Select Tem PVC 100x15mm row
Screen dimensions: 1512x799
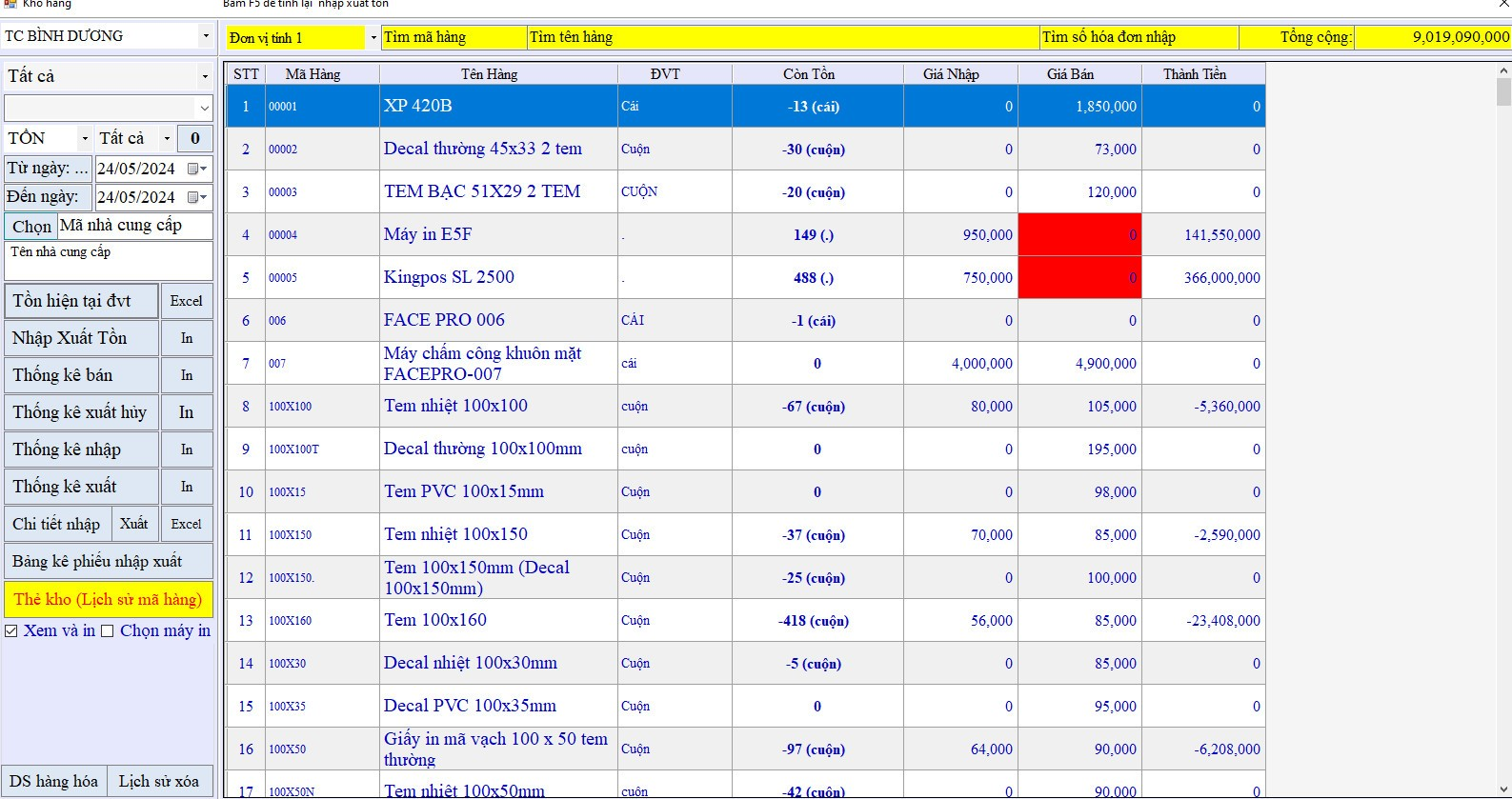(x=746, y=491)
